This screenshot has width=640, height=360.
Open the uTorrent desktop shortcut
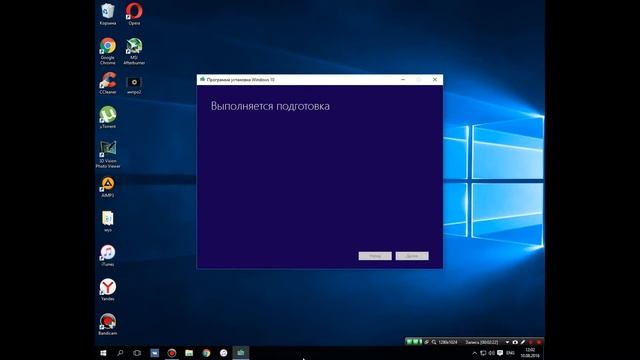[x=108, y=118]
